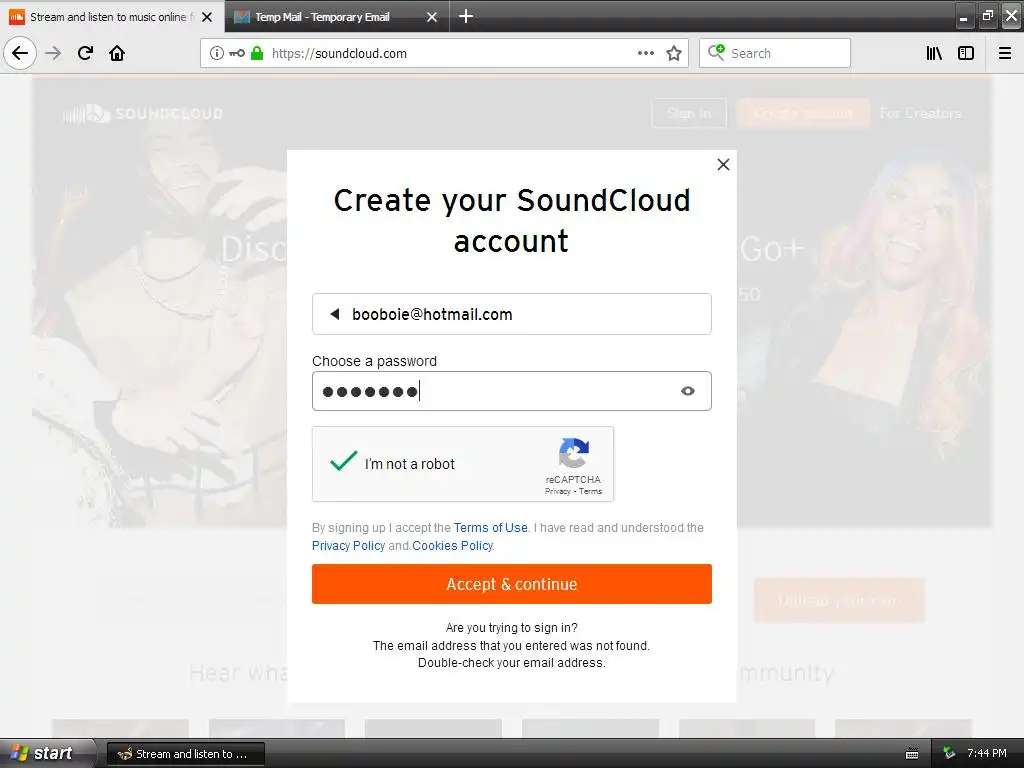Click the search magnifier icon

pos(716,52)
